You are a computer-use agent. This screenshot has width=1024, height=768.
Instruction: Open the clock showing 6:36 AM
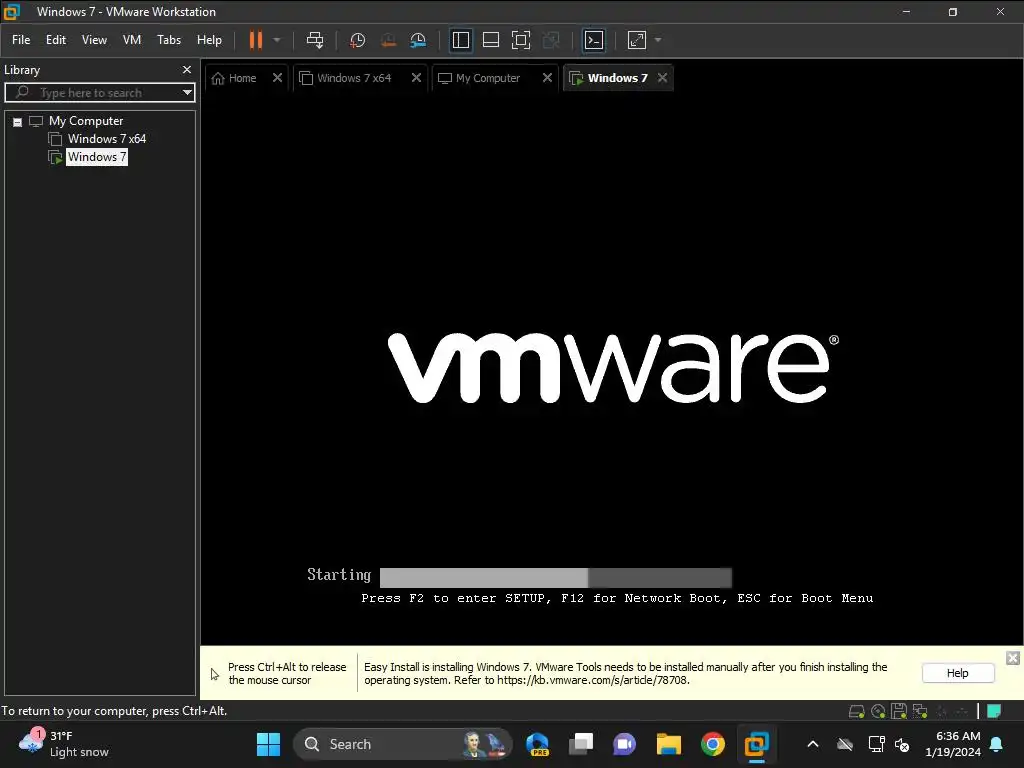point(953,744)
